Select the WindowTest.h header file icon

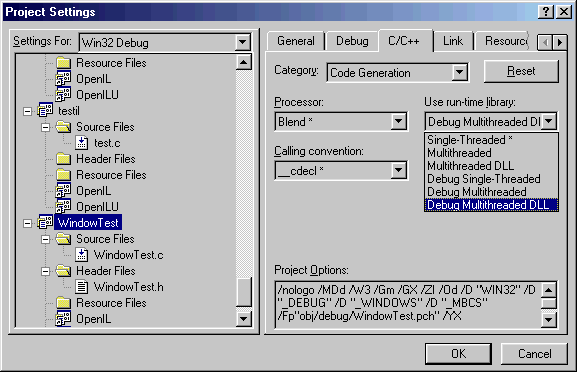point(81,287)
